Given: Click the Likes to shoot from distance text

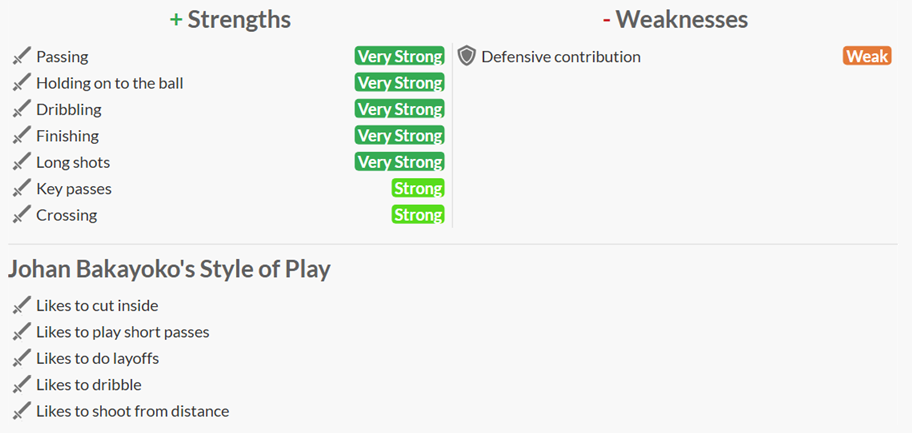Looking at the screenshot, I should tap(133, 411).
